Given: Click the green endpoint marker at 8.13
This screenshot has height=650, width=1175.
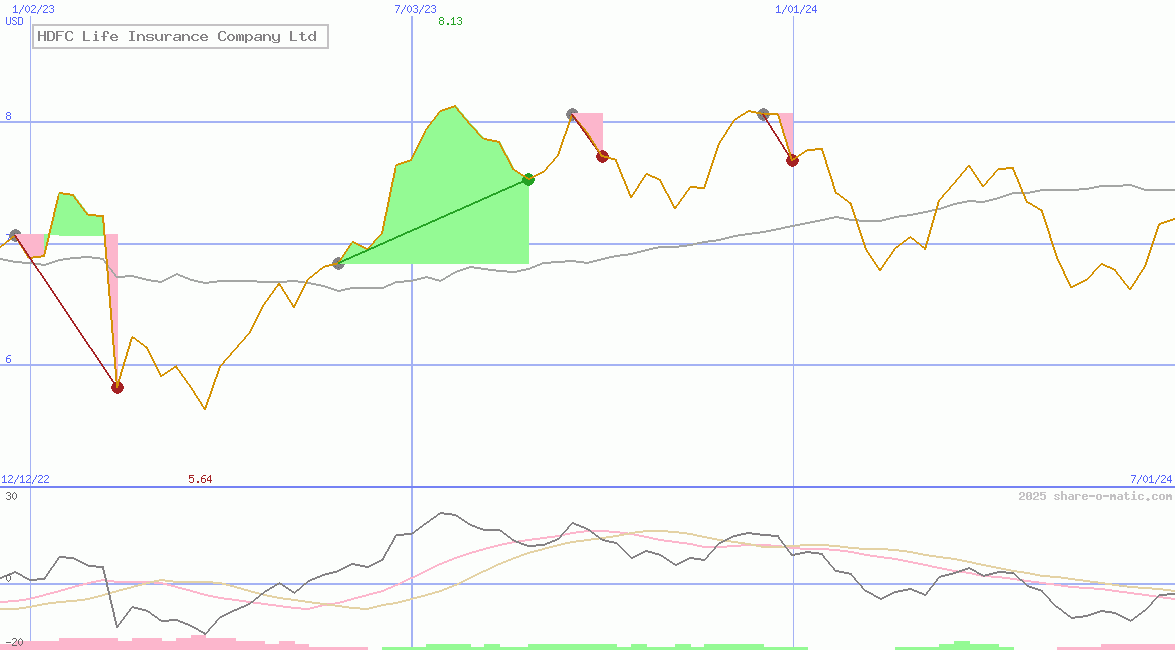Looking at the screenshot, I should pyautogui.click(x=528, y=180).
